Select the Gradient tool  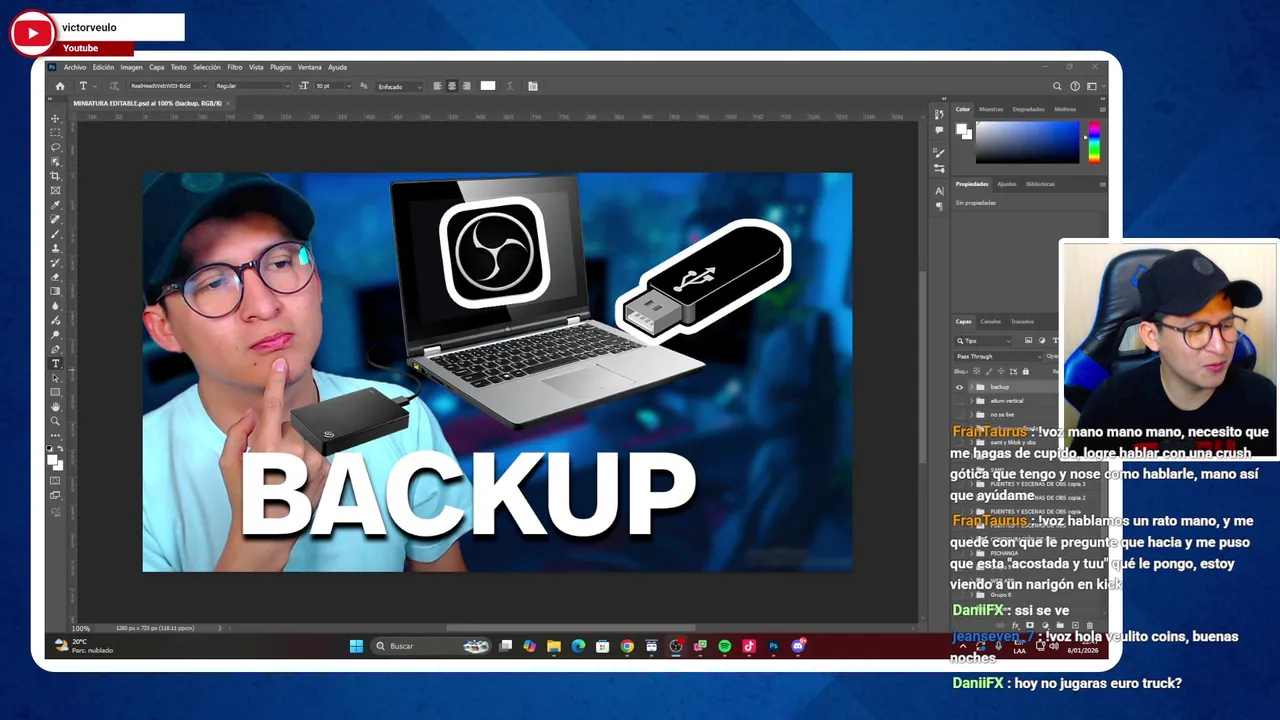click(x=56, y=291)
